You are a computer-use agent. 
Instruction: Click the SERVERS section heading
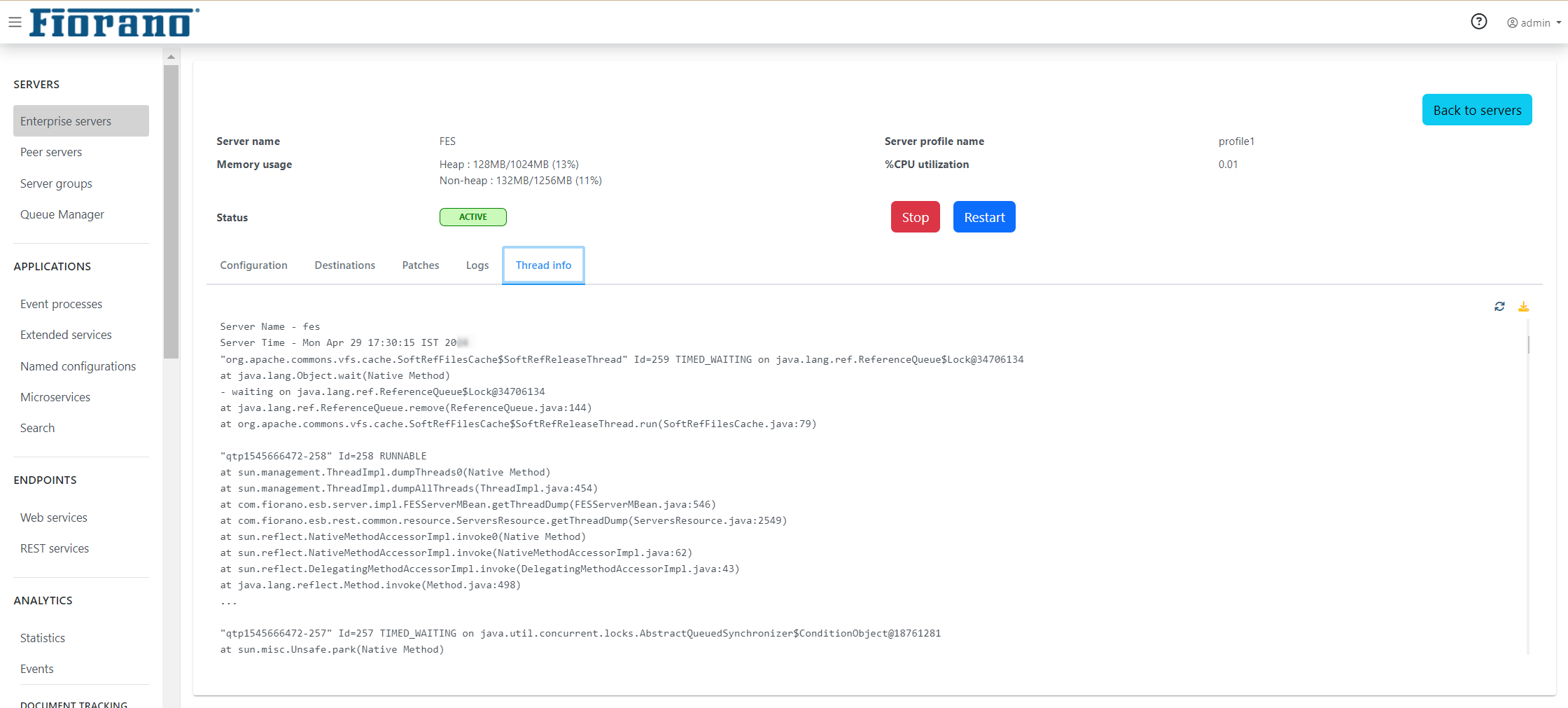coord(36,85)
